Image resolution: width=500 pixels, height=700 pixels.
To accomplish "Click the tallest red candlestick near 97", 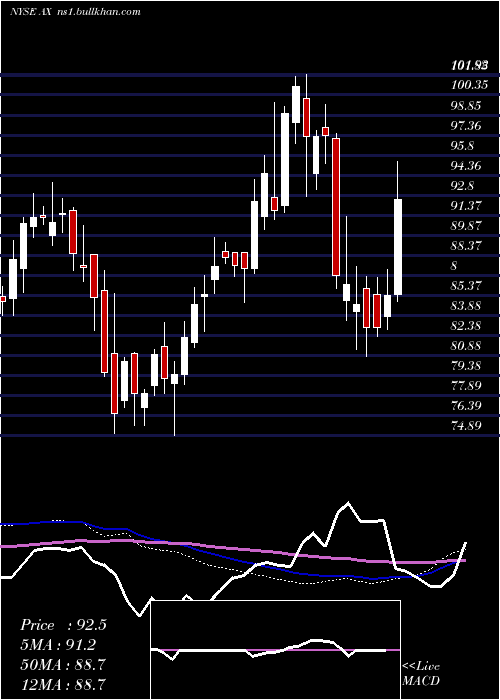I will (336, 207).
